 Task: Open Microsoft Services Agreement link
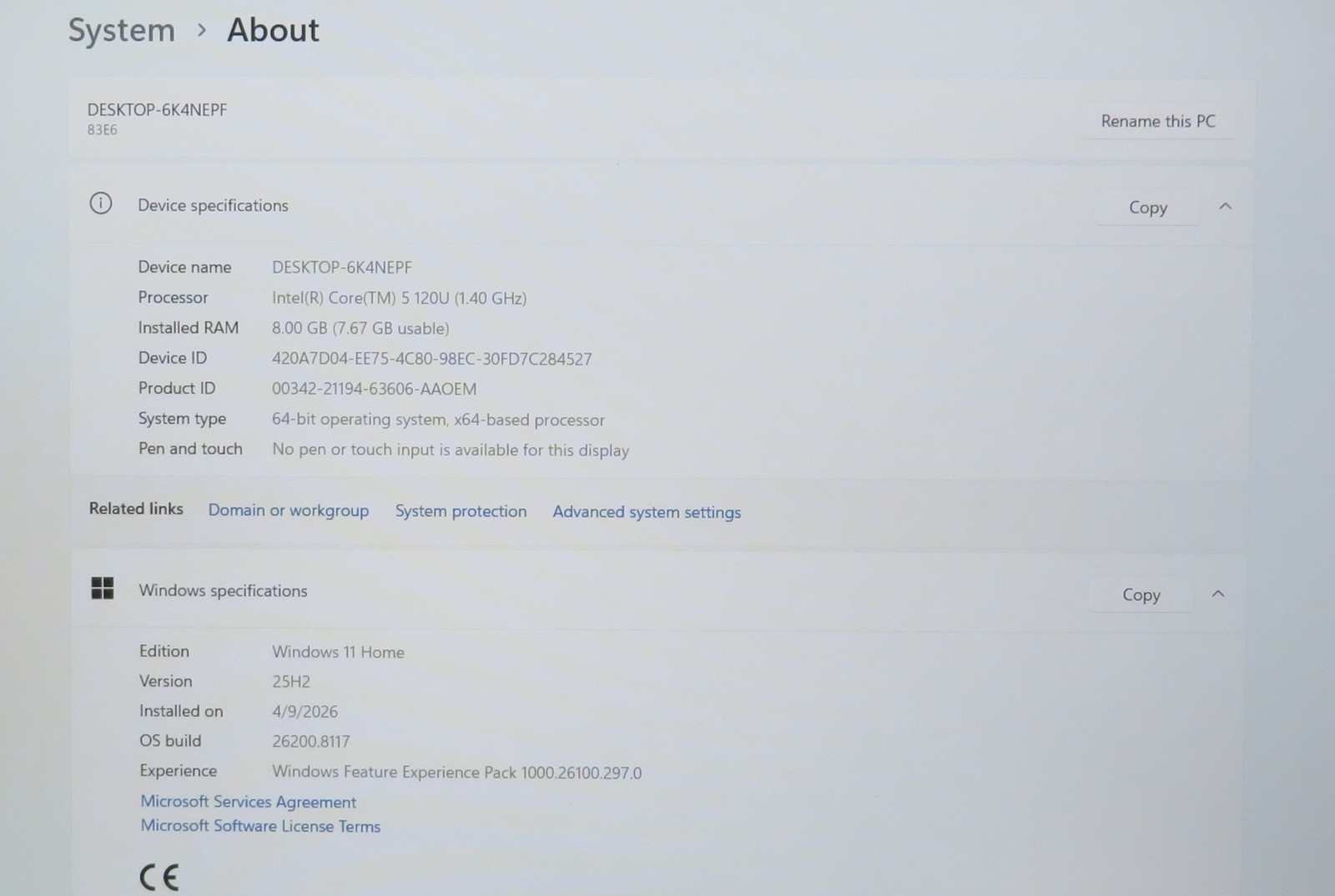248,802
